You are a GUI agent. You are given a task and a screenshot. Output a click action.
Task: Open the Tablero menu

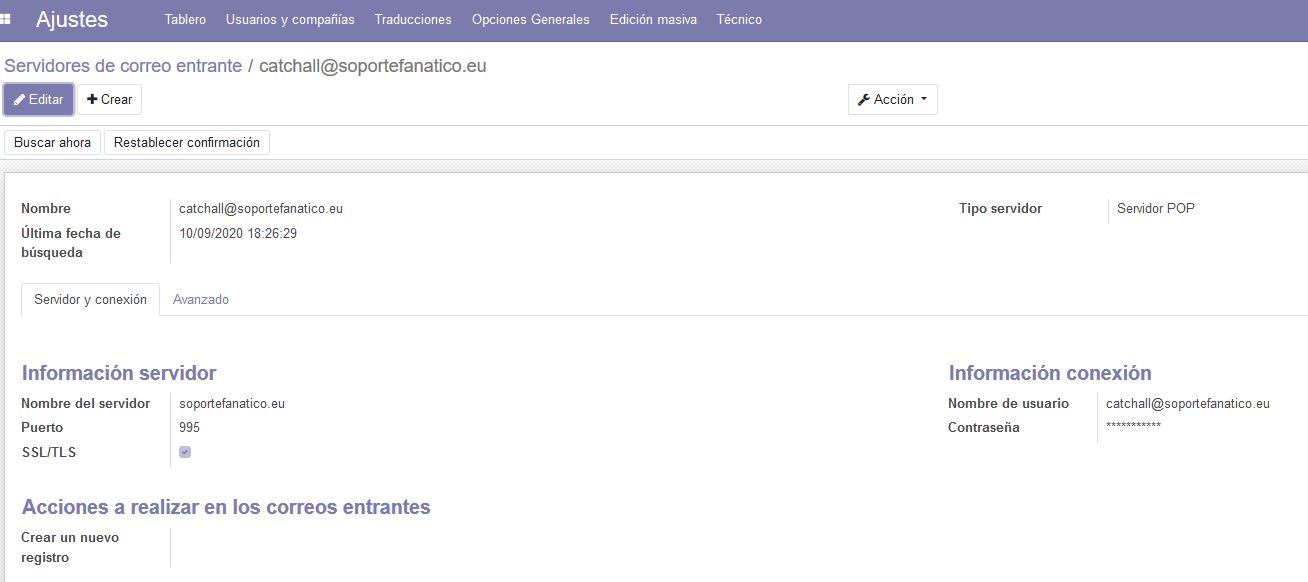[x=185, y=19]
